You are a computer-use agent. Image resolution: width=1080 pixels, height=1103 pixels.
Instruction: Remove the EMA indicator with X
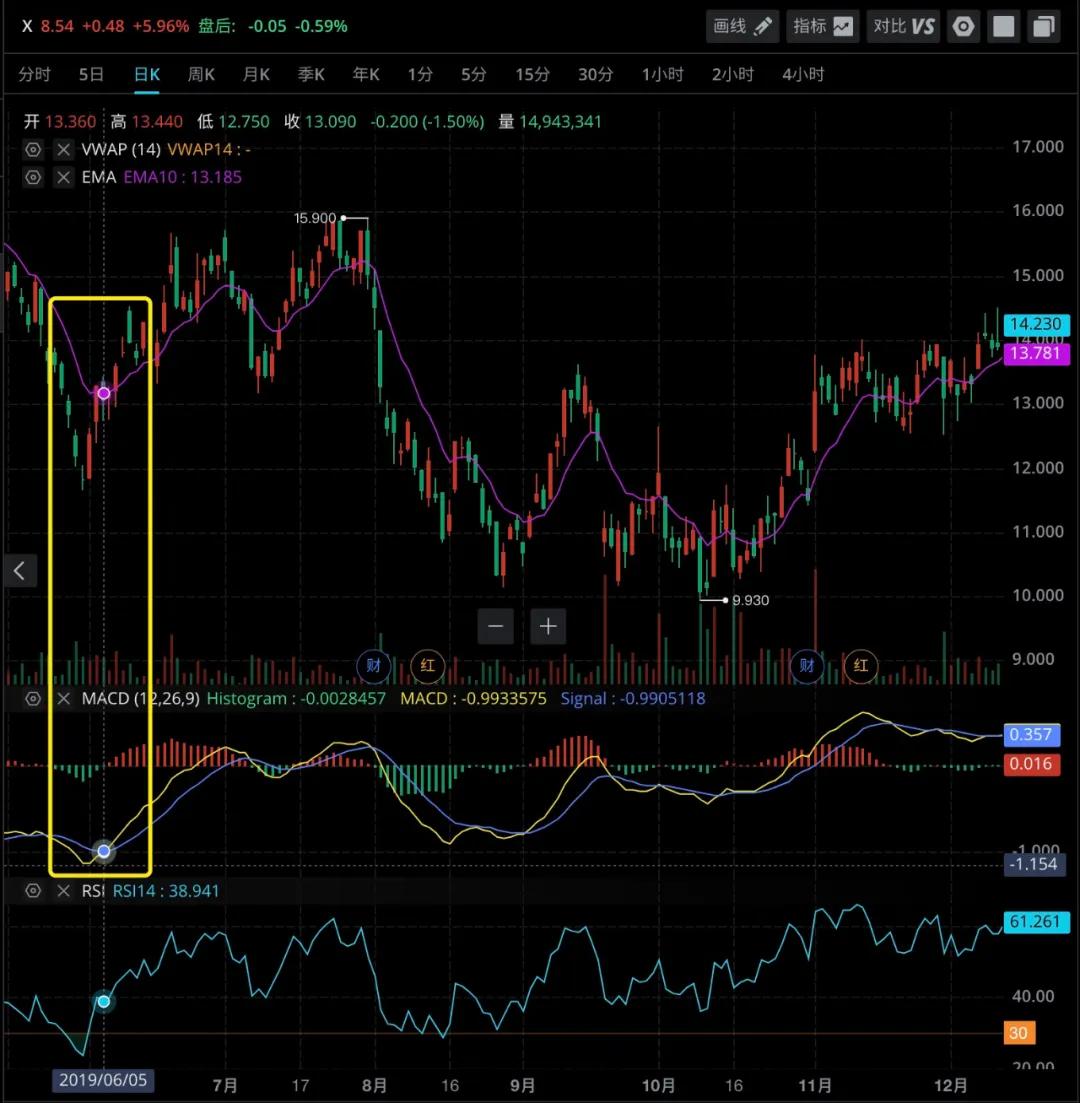(64, 177)
